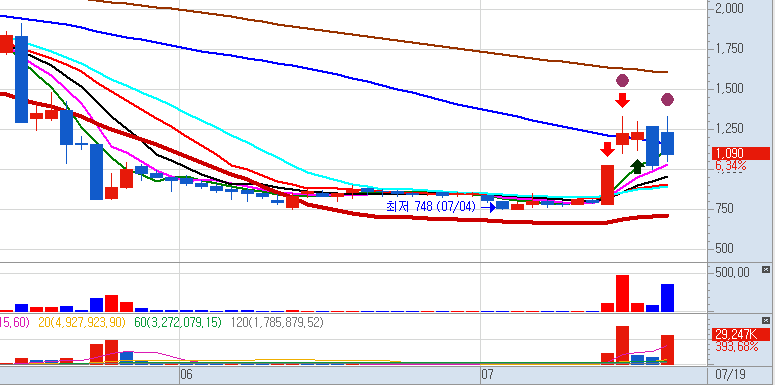Click the 1,750 price axis label
775x385 pixels.
[x=729, y=48]
